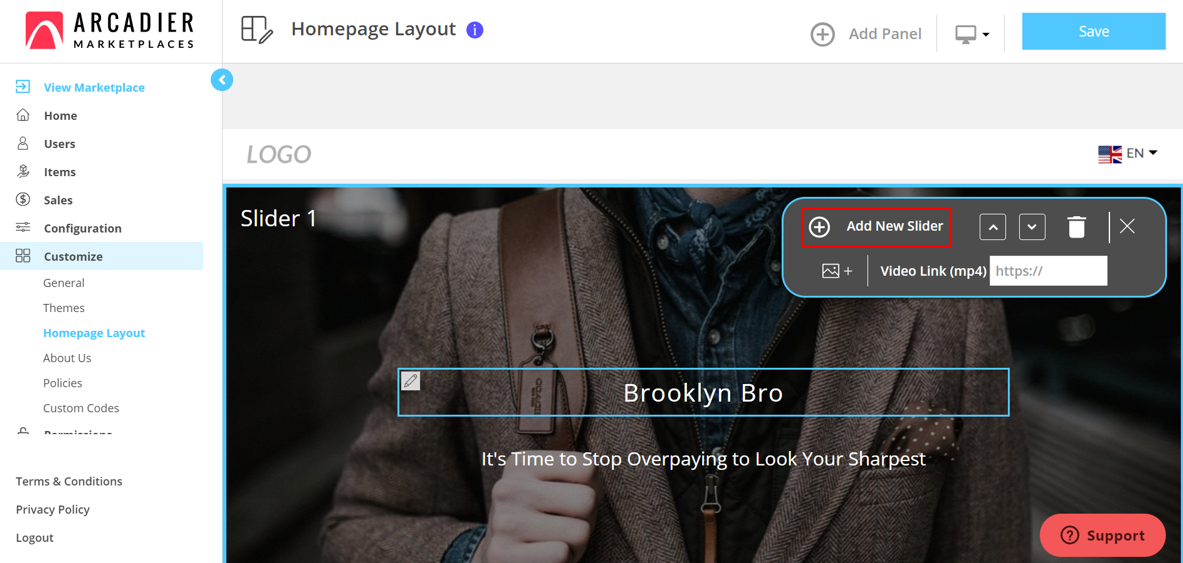Image resolution: width=1183 pixels, height=563 pixels.
Task: Open Themes under Customize
Action: pos(63,308)
